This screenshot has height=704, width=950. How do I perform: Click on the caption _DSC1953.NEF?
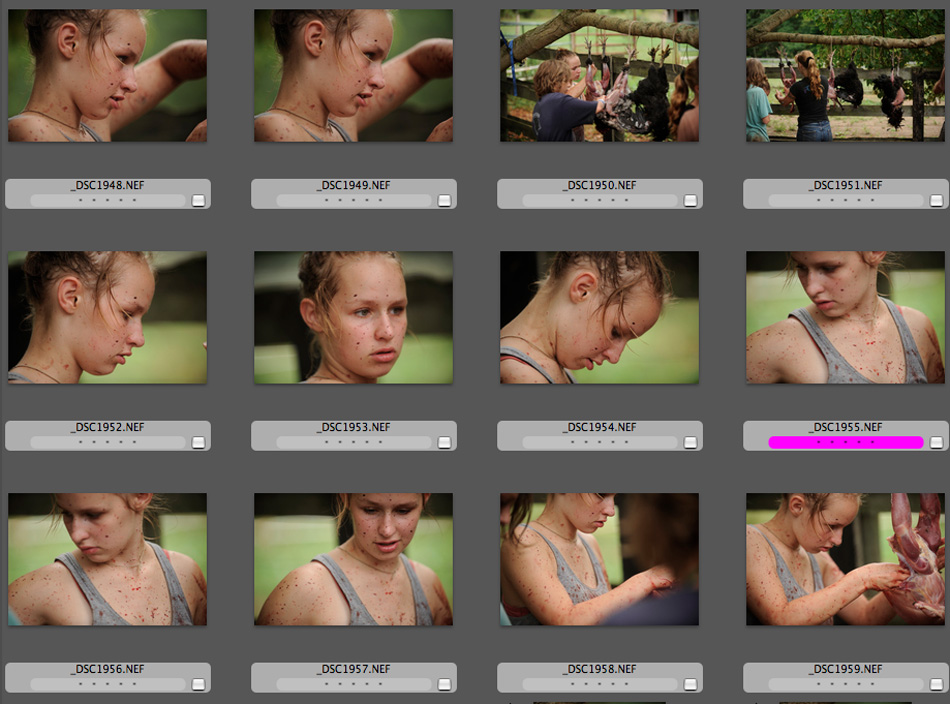pyautogui.click(x=354, y=427)
